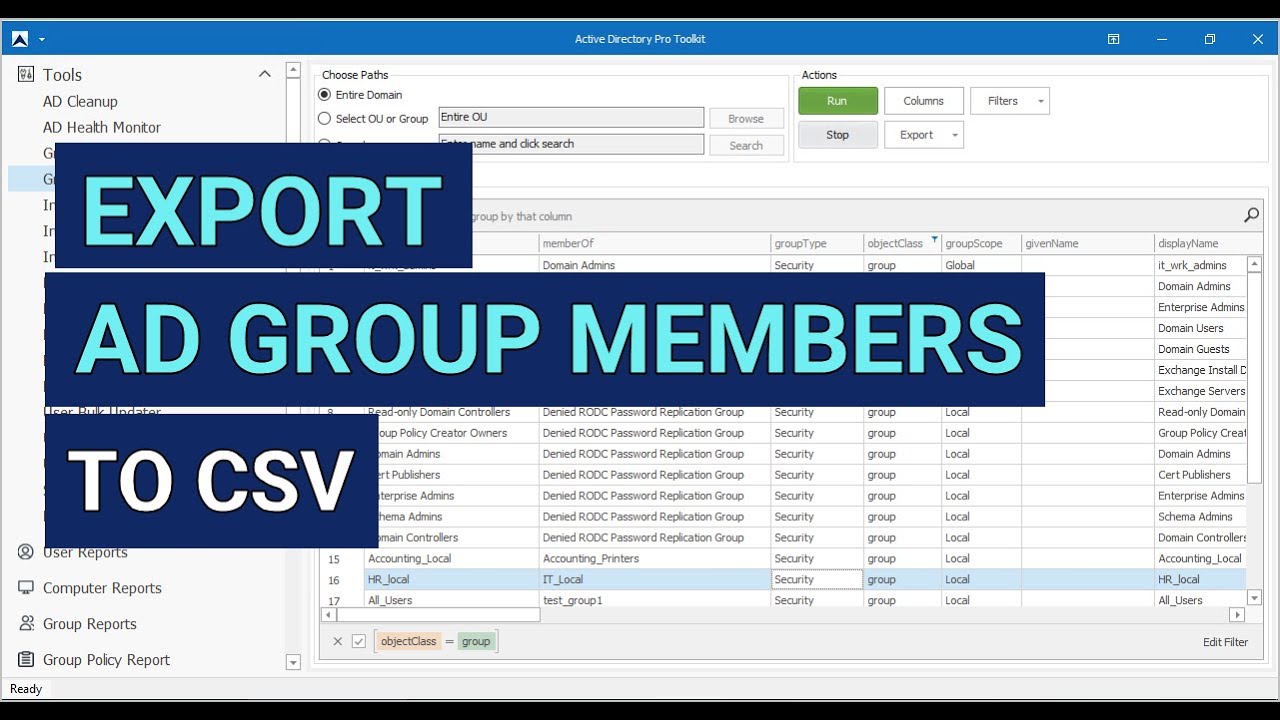Sort by givenName column header
Screen dimensions: 1280x720
click(x=1088, y=243)
